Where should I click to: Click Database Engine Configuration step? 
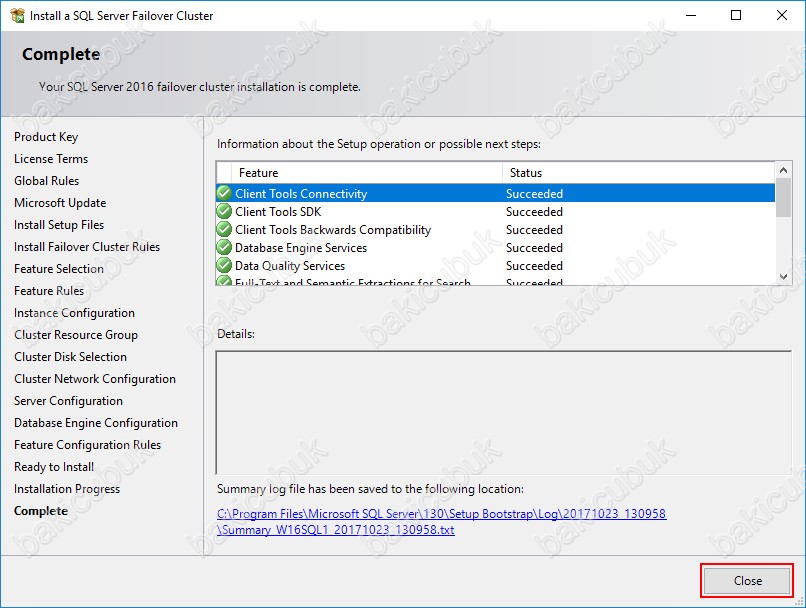point(96,423)
